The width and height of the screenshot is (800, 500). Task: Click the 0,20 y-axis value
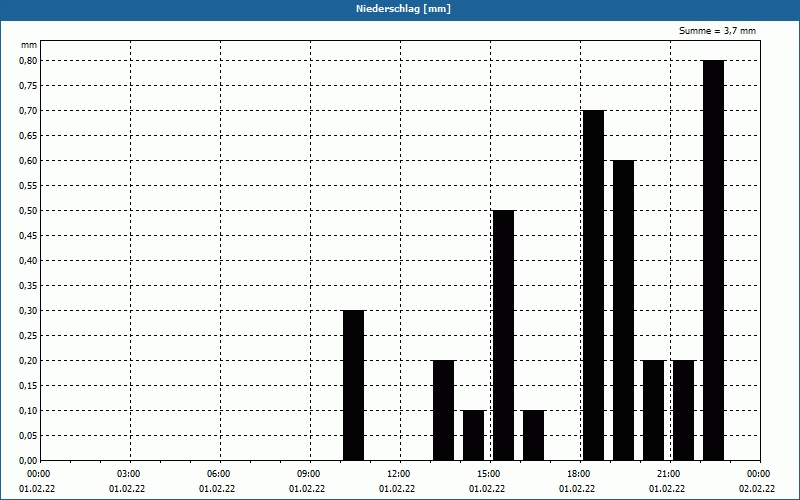[x=28, y=361]
